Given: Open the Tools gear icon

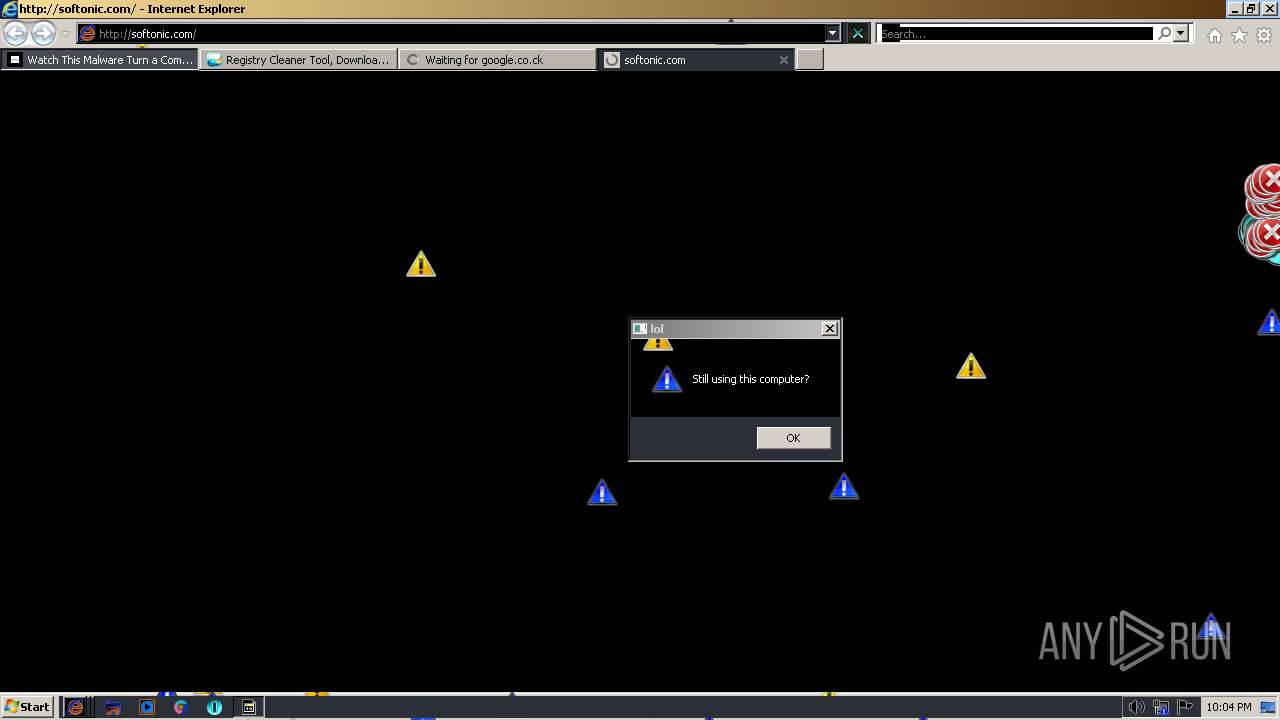Looking at the screenshot, I should [x=1264, y=35].
